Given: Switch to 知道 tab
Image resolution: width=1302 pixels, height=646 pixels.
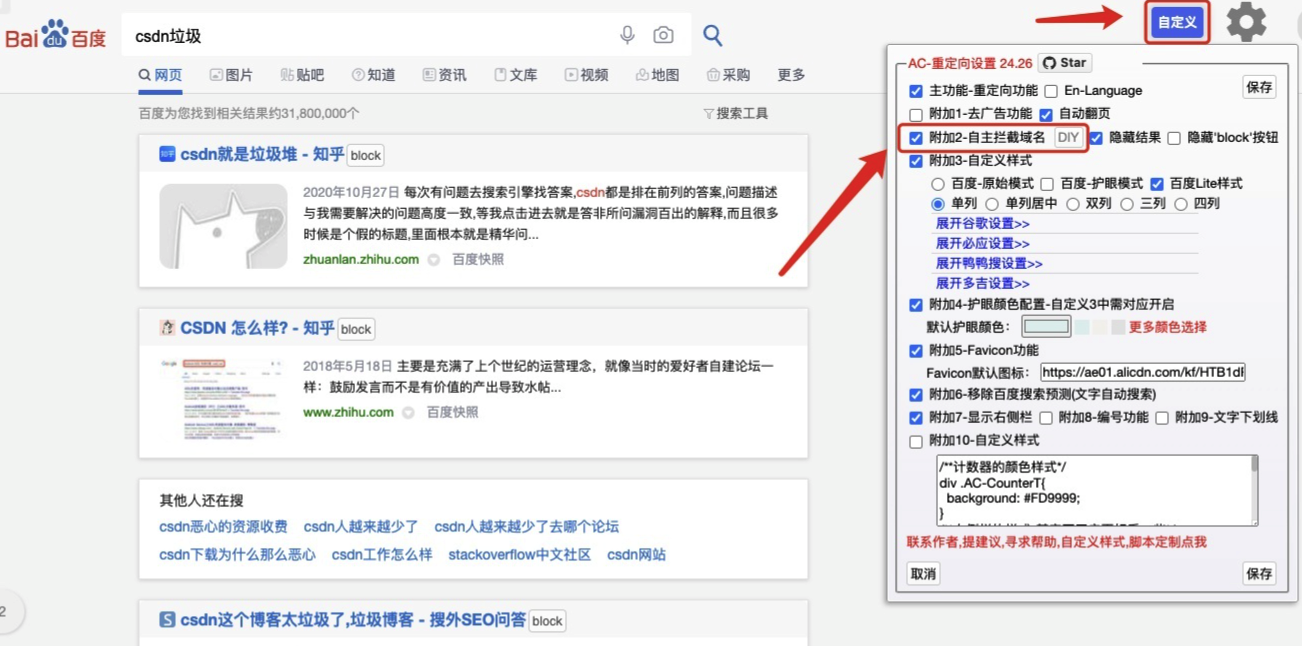Looking at the screenshot, I should tap(373, 75).
